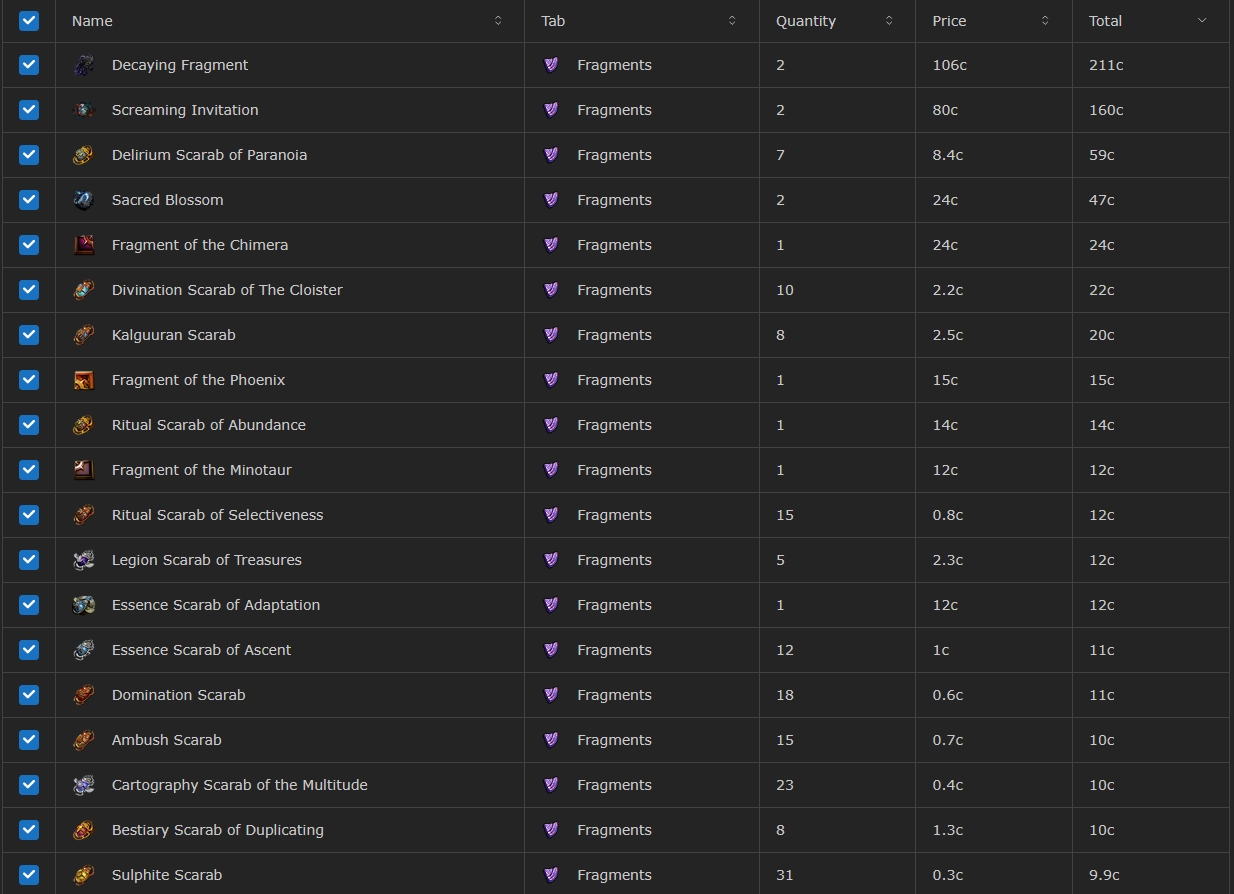Viewport: 1234px width, 894px height.
Task: Click the Fragments tab icon in Kalguuran Scarab row
Action: (550, 335)
